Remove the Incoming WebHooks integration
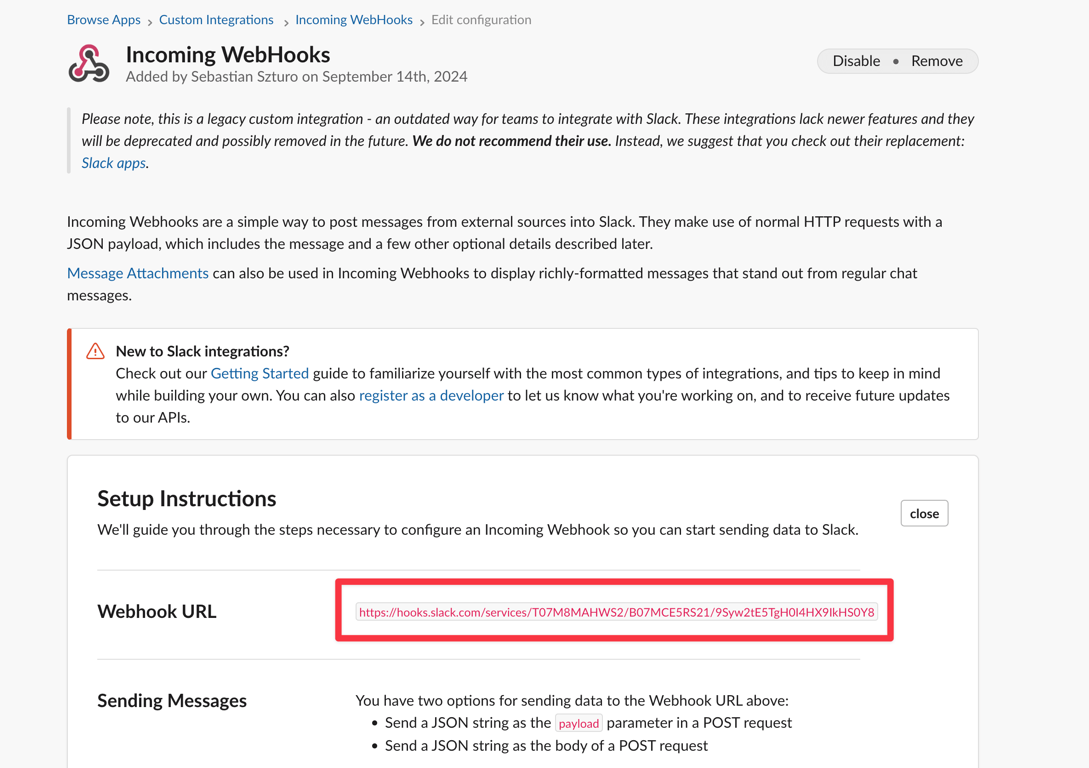1089x768 pixels. [936, 61]
